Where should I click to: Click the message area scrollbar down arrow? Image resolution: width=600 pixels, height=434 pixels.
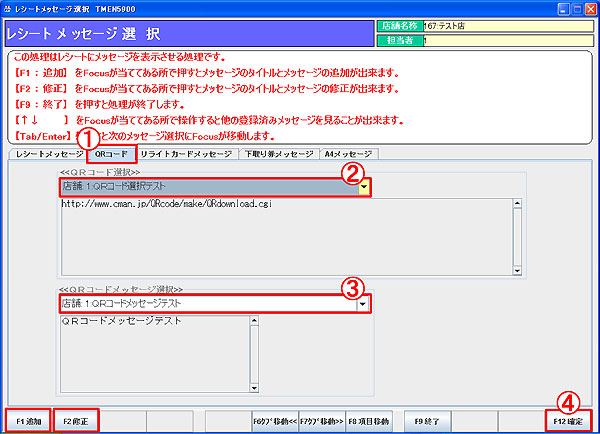(x=254, y=388)
